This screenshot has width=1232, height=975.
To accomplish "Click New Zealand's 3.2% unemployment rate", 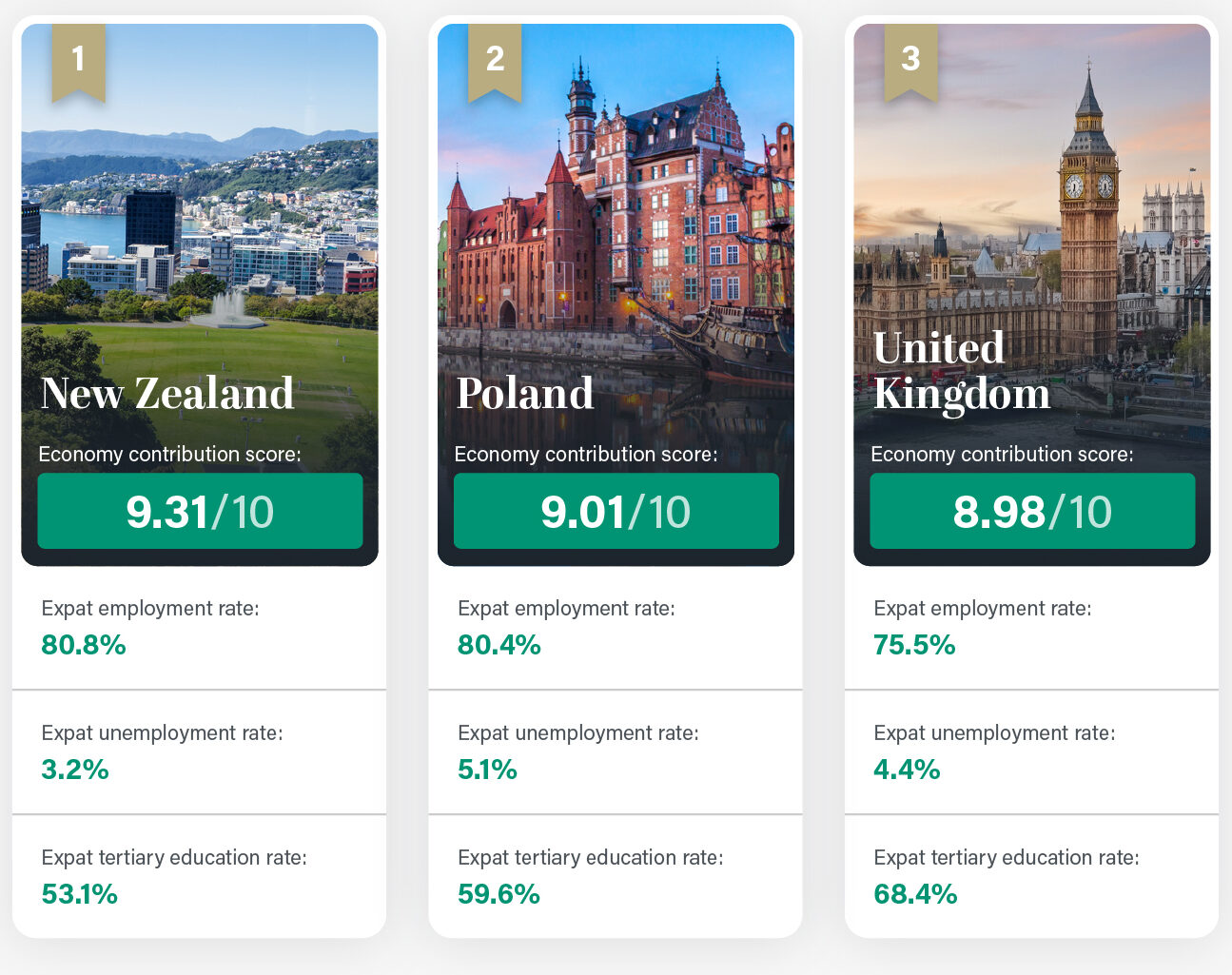I will coord(75,770).
